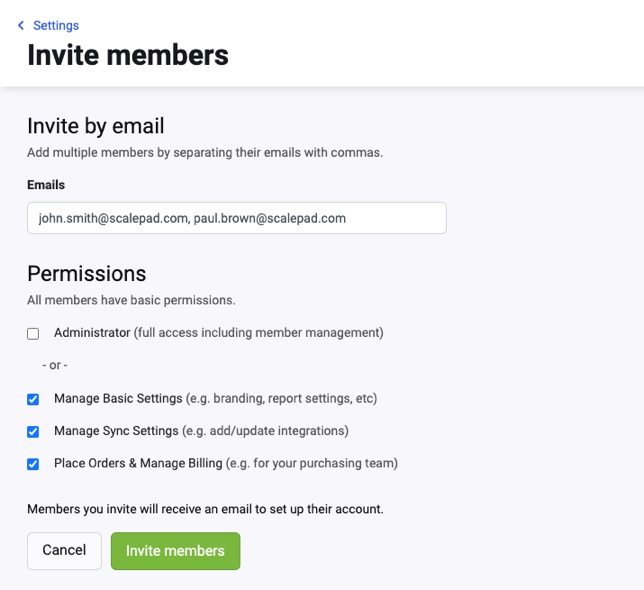Click the Administrator label text
The width and height of the screenshot is (644, 590).
click(92, 333)
